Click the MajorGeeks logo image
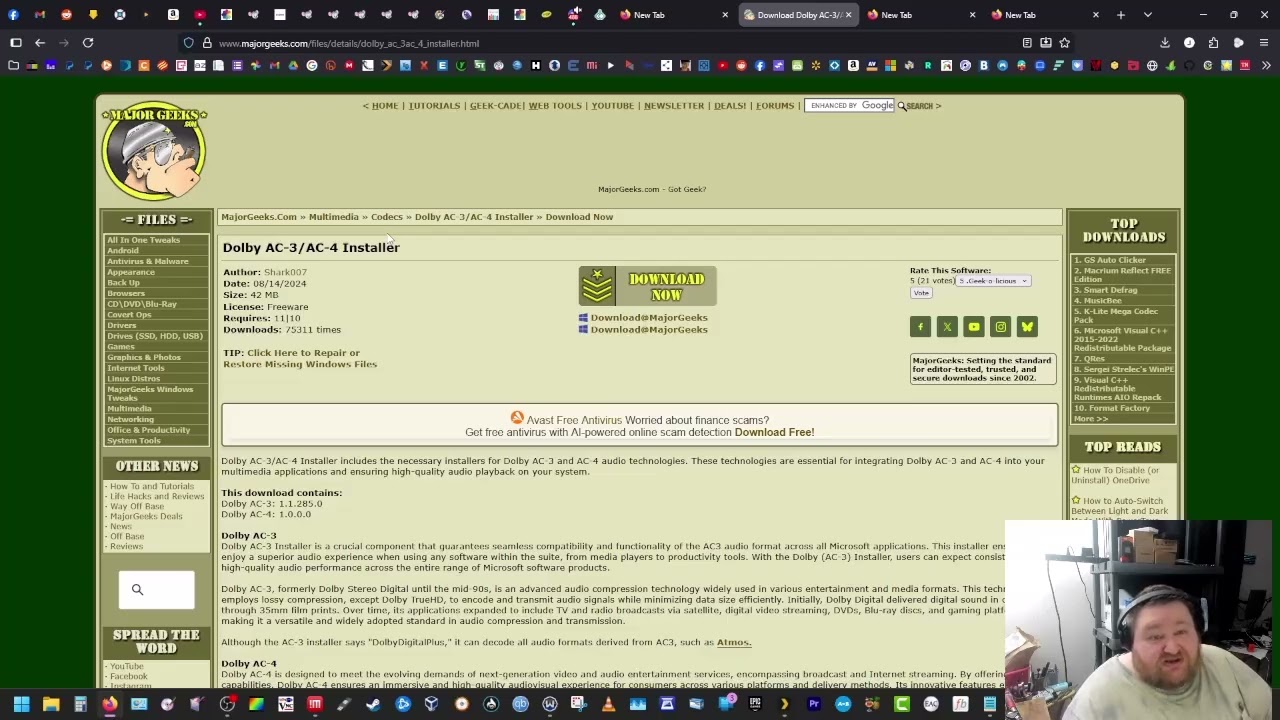1280x720 pixels. pos(154,151)
